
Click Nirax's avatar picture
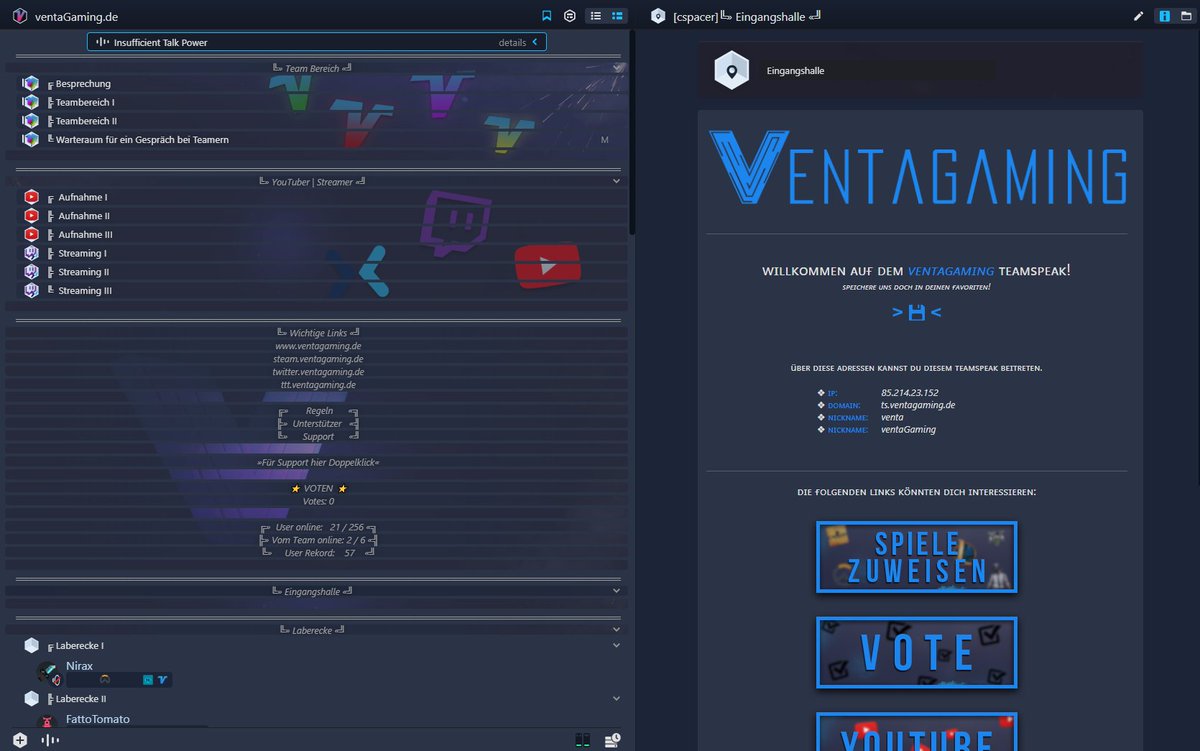pyautogui.click(x=48, y=673)
